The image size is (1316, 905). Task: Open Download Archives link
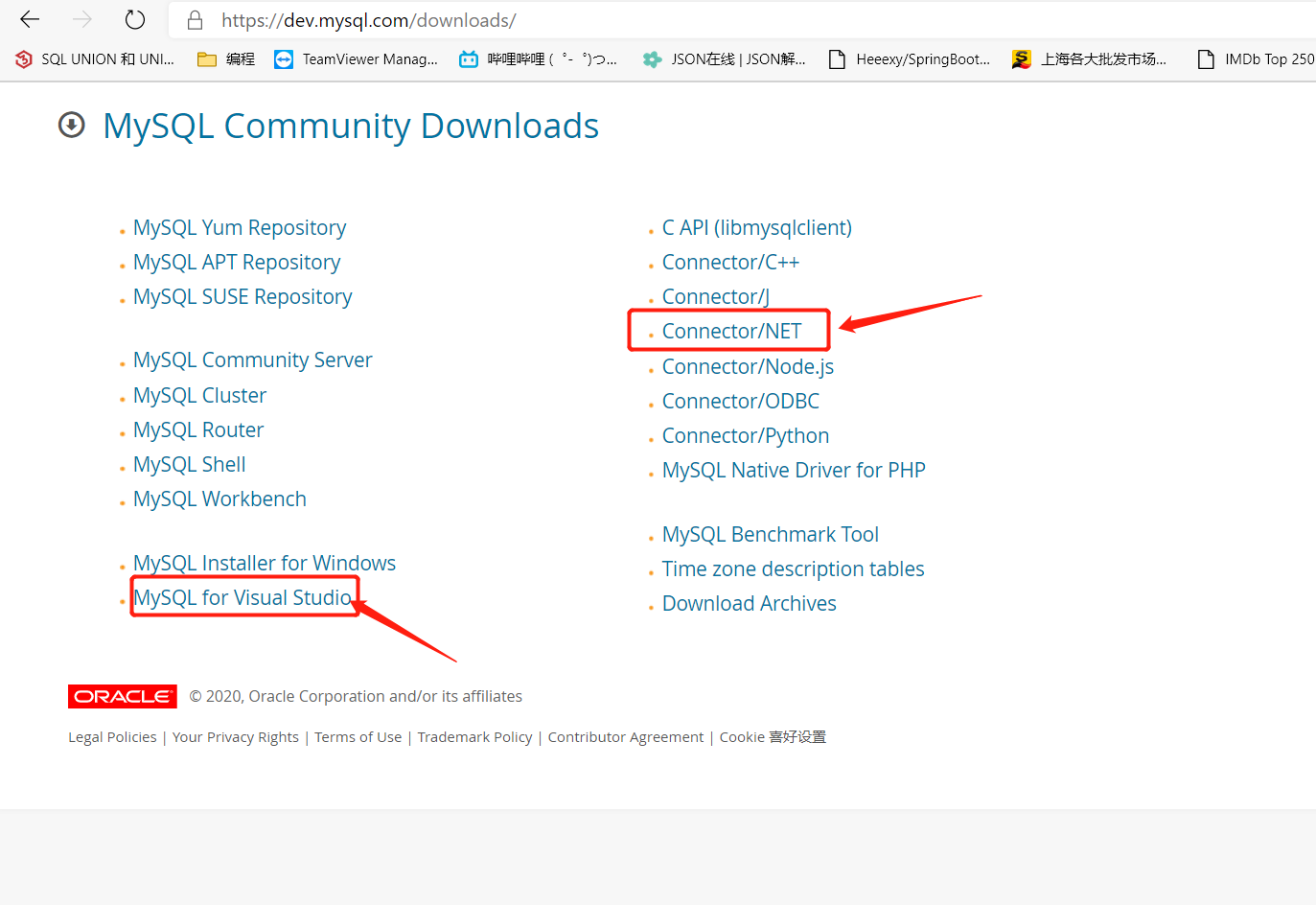point(750,603)
